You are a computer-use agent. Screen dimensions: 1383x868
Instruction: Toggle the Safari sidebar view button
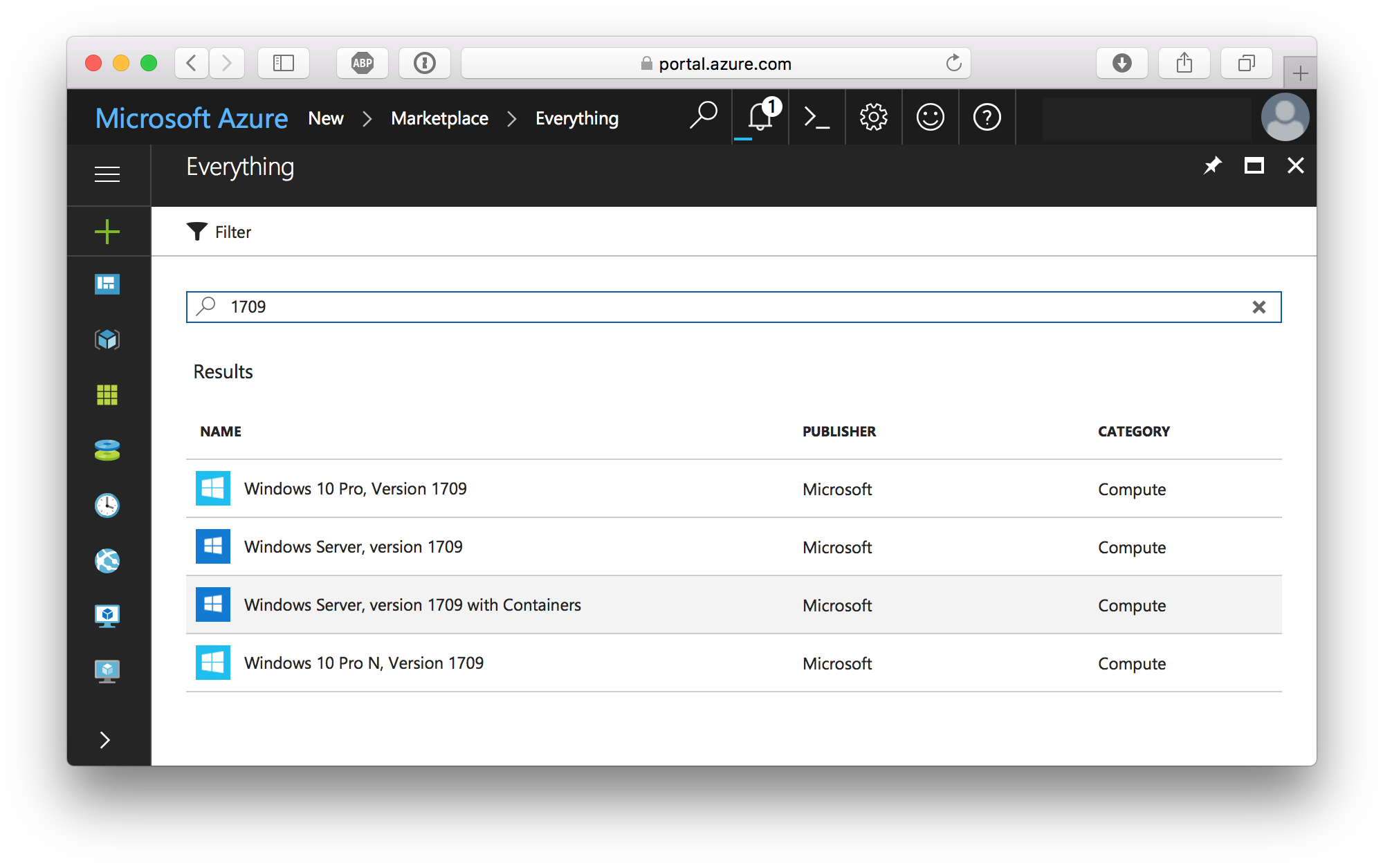pyautogui.click(x=284, y=64)
